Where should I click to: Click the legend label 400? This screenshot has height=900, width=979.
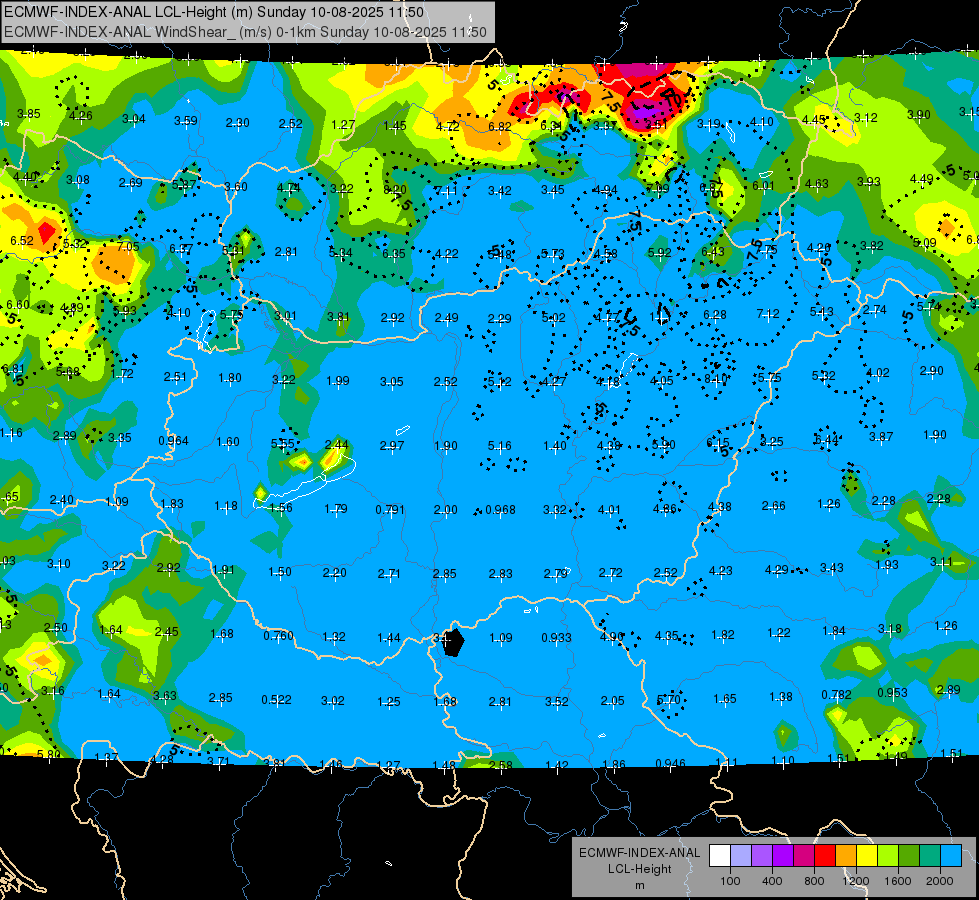[772, 881]
